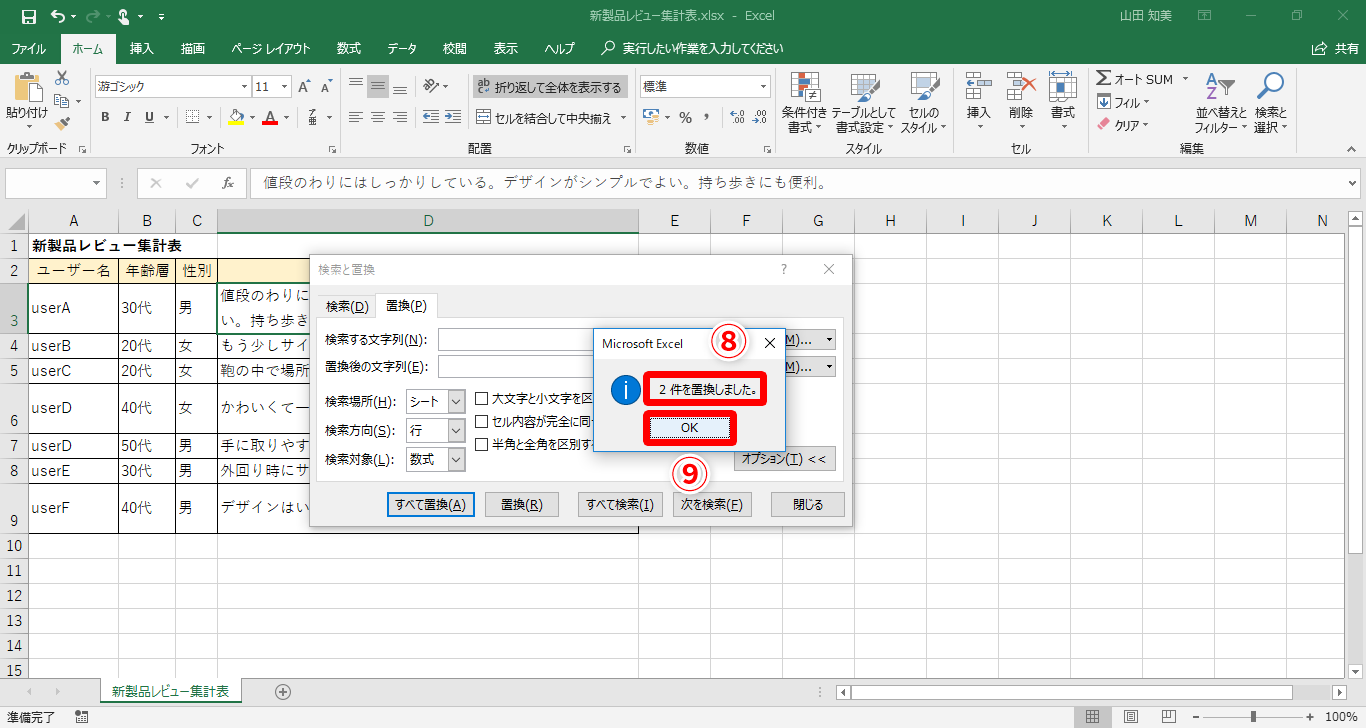The width and height of the screenshot is (1366, 728).
Task: Save the workbook from the quick access toolbar
Action: coord(28,16)
